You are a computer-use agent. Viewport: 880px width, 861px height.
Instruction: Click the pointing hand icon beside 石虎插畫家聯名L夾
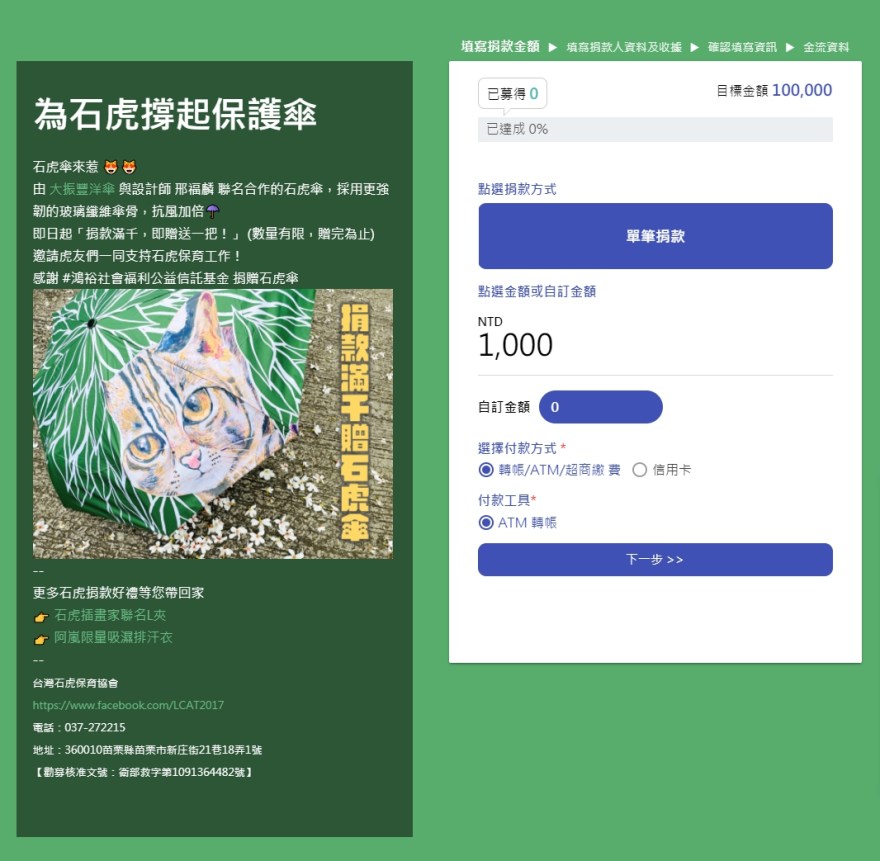tap(41, 617)
